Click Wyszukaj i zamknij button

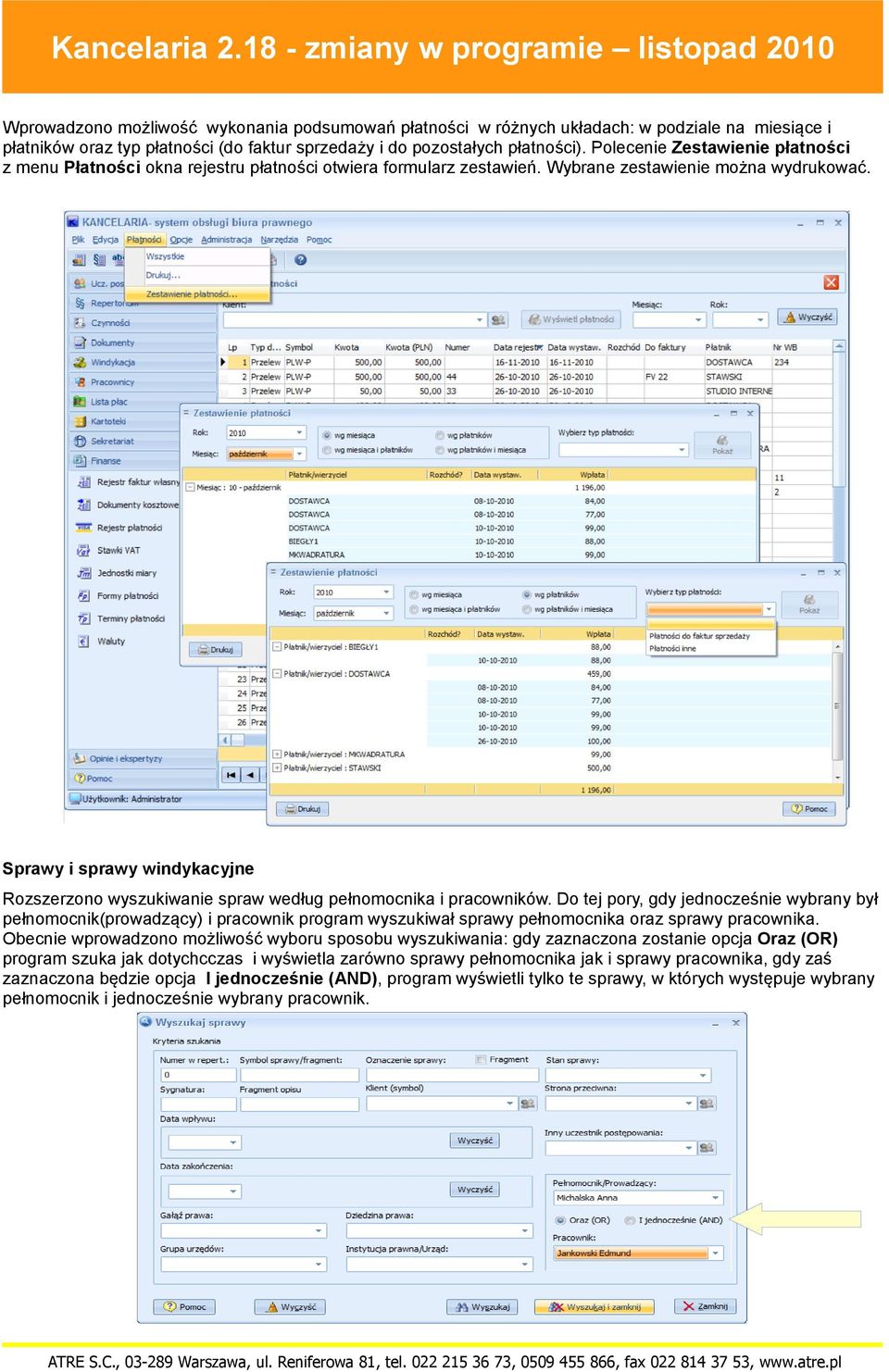[595, 1307]
